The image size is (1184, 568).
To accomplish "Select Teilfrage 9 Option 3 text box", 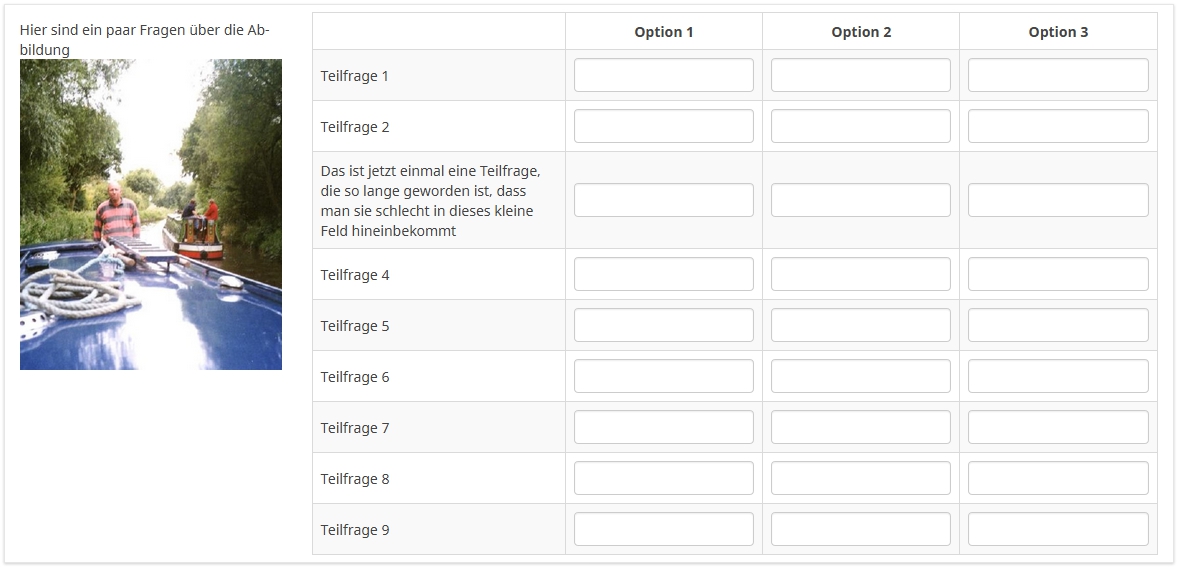I will point(1057,529).
